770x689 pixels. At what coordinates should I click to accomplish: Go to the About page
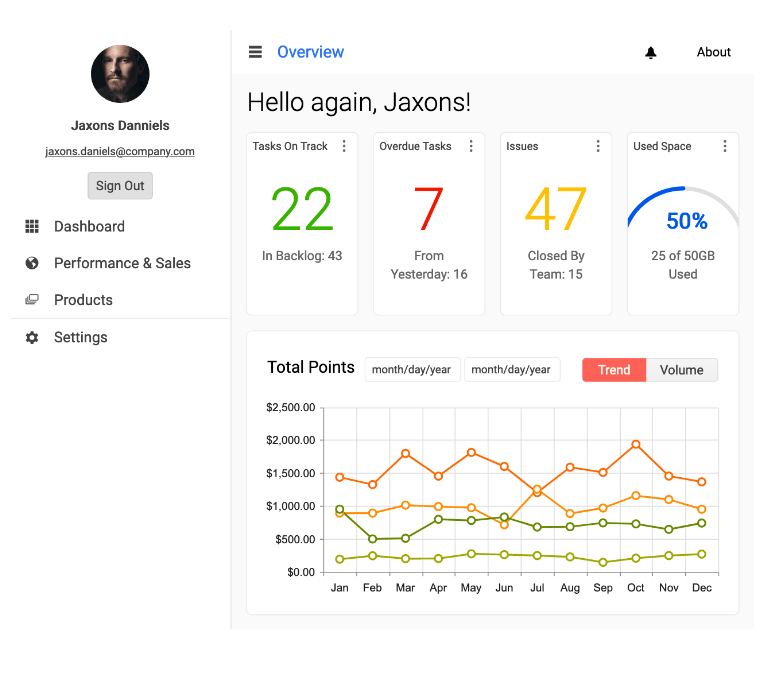(x=713, y=52)
